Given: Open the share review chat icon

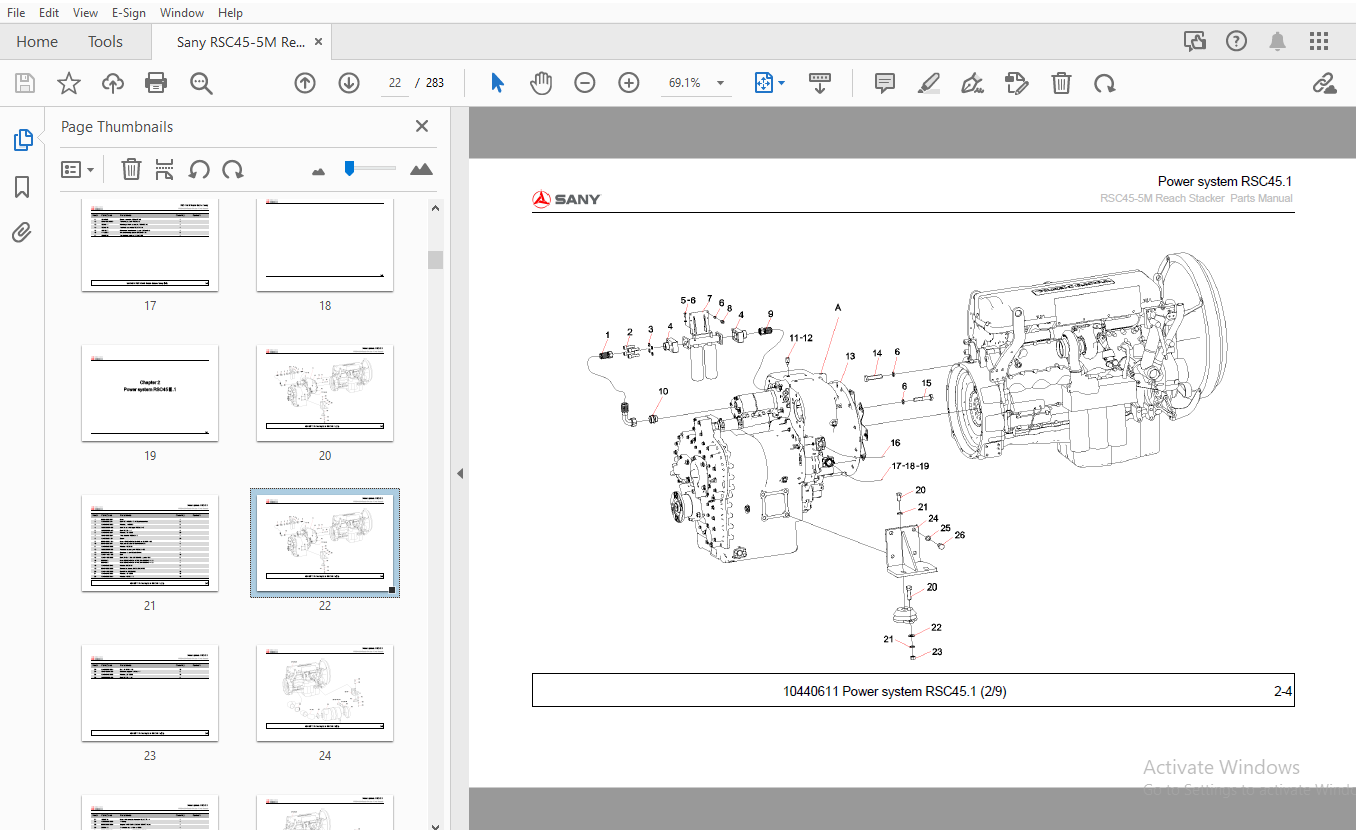Looking at the screenshot, I should [x=1195, y=41].
